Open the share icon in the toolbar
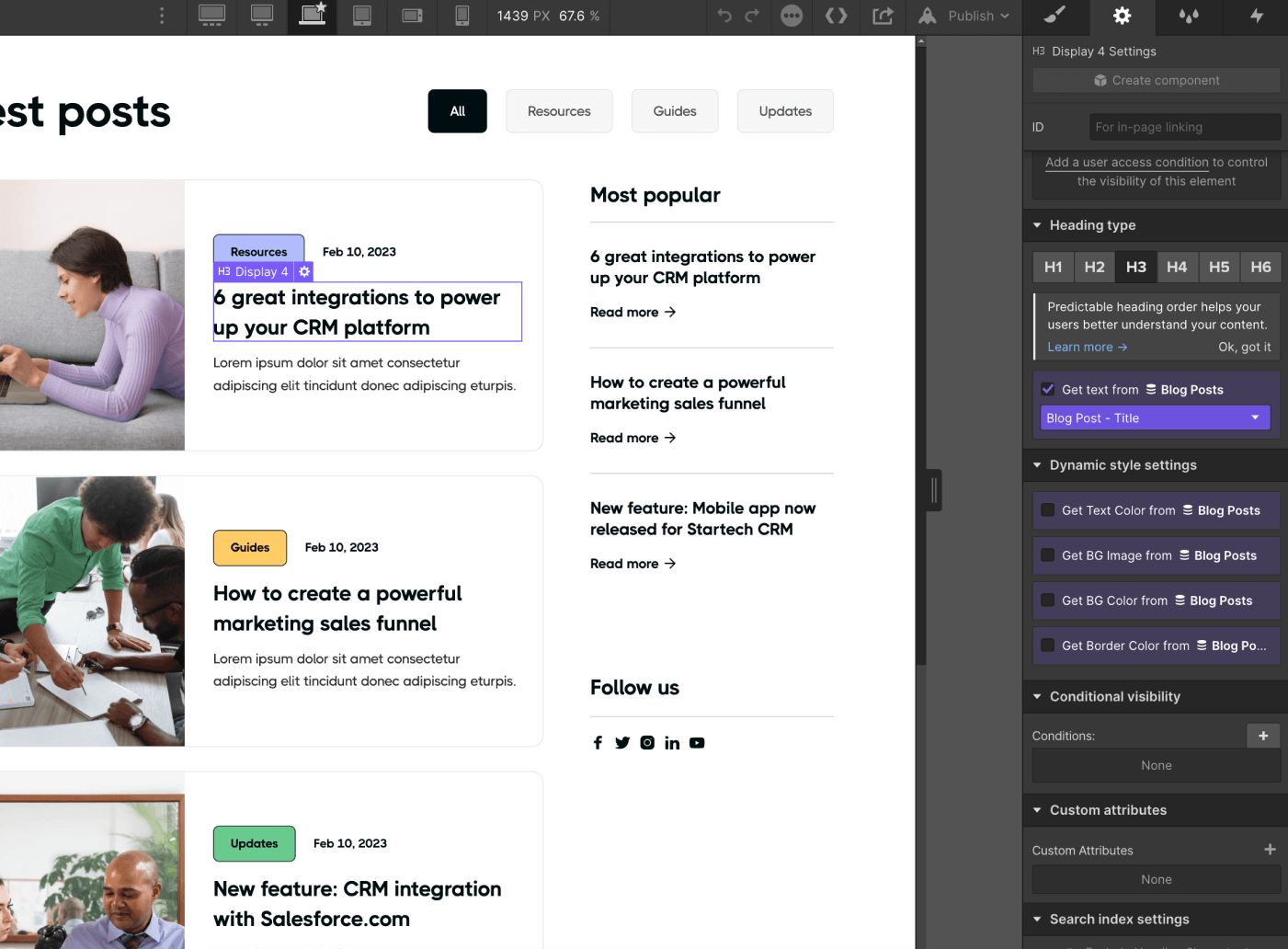Image resolution: width=1288 pixels, height=949 pixels. pos(882,17)
